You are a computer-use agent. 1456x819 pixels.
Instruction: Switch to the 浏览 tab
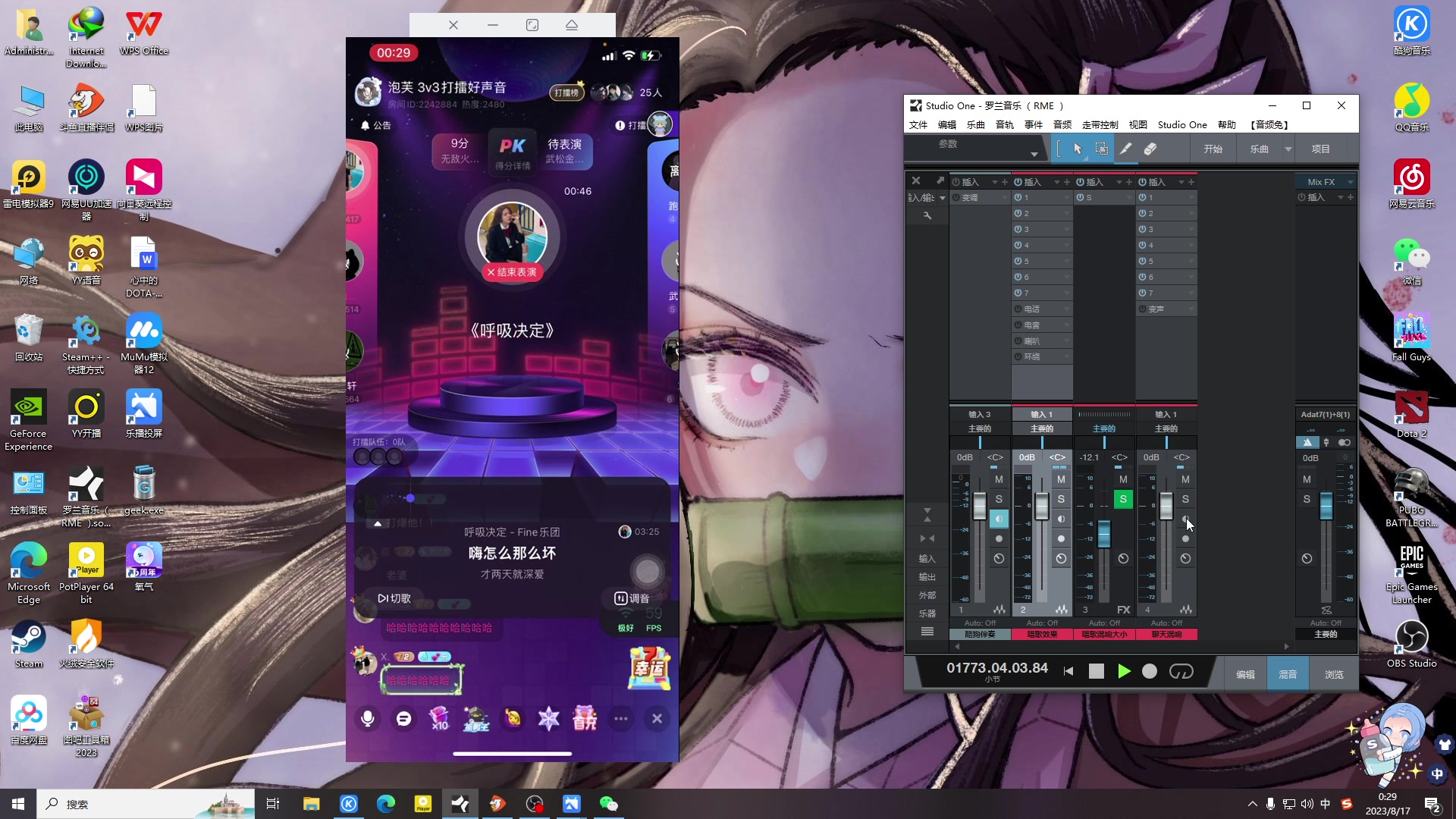pyautogui.click(x=1334, y=674)
